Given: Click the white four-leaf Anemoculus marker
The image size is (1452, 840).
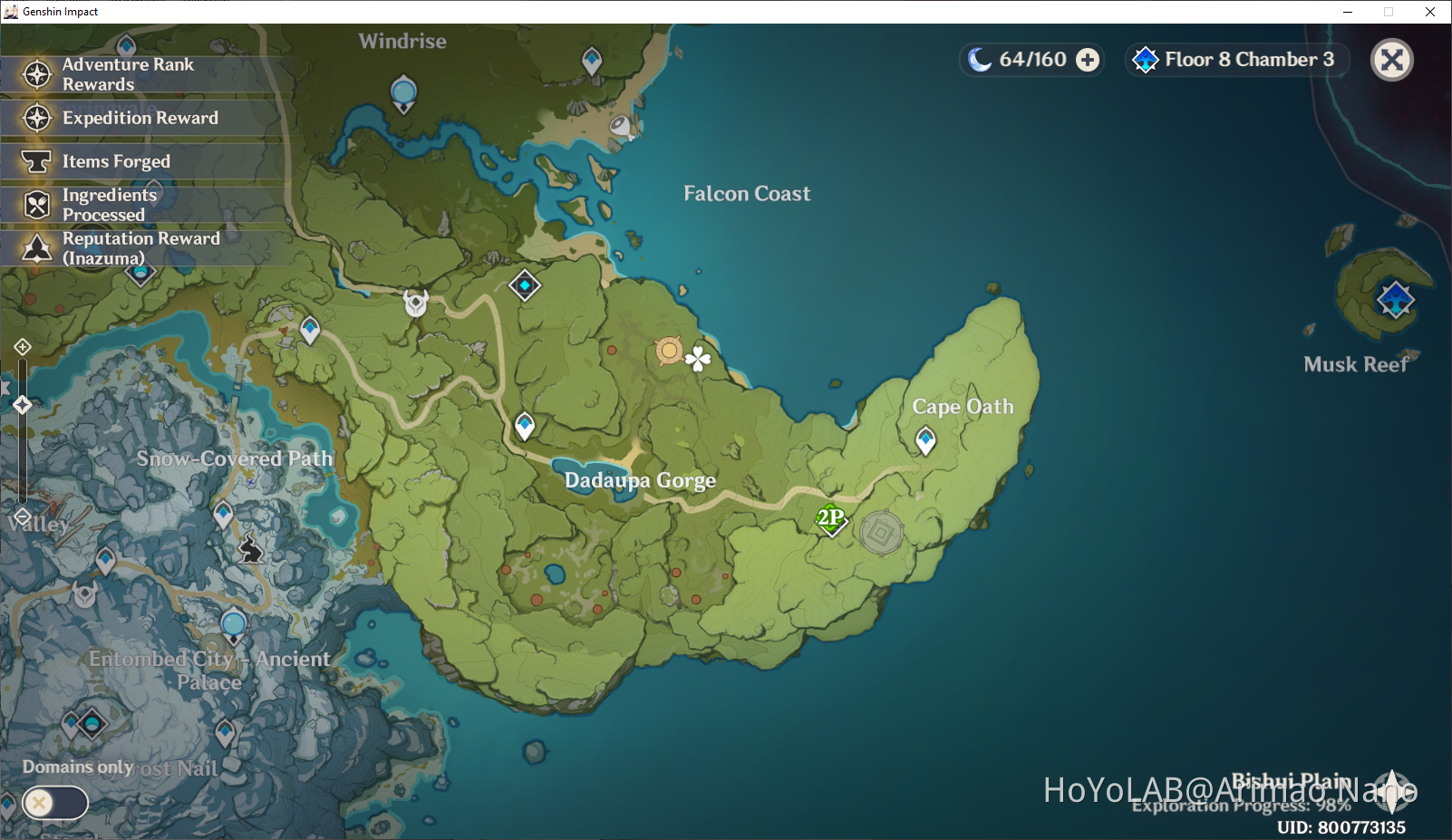Looking at the screenshot, I should coord(698,359).
